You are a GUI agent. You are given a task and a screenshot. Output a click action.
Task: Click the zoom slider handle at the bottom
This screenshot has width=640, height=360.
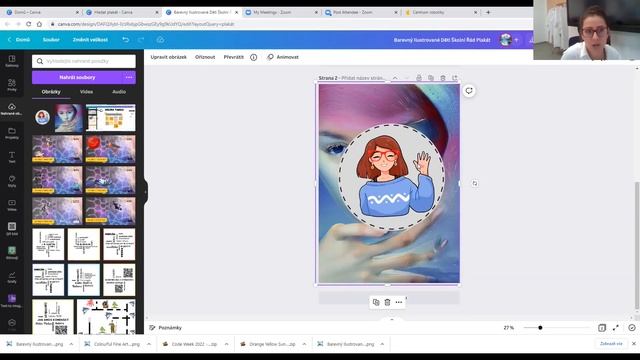[540, 328]
